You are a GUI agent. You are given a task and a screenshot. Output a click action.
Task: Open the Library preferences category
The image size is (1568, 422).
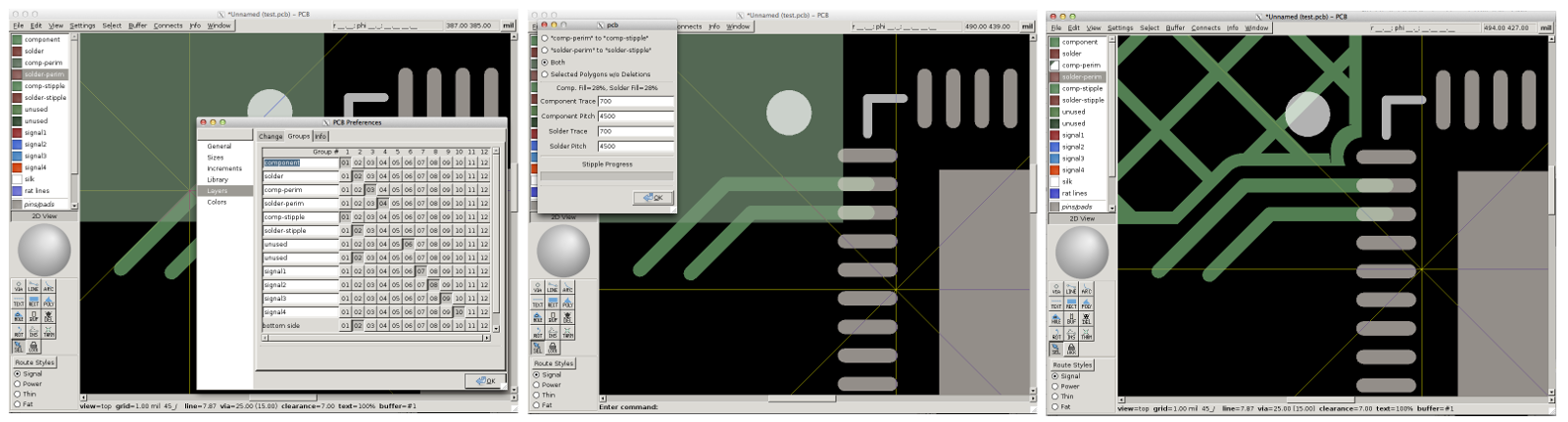coord(218,179)
